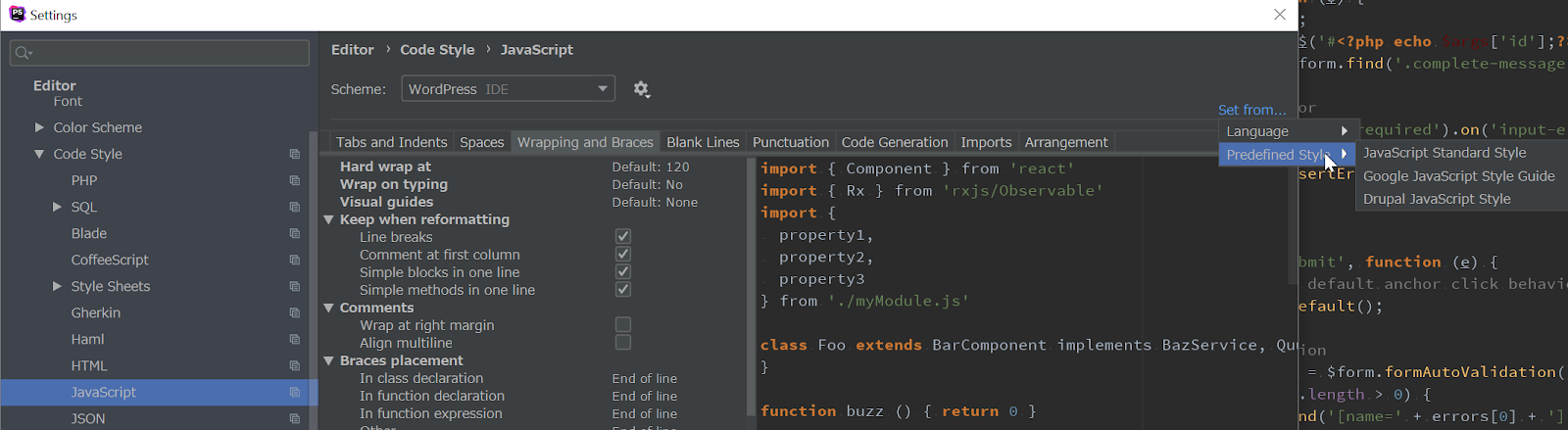Screen dimensions: 1568x430
Task: Enable Align multiline for comments
Action: 623,342
